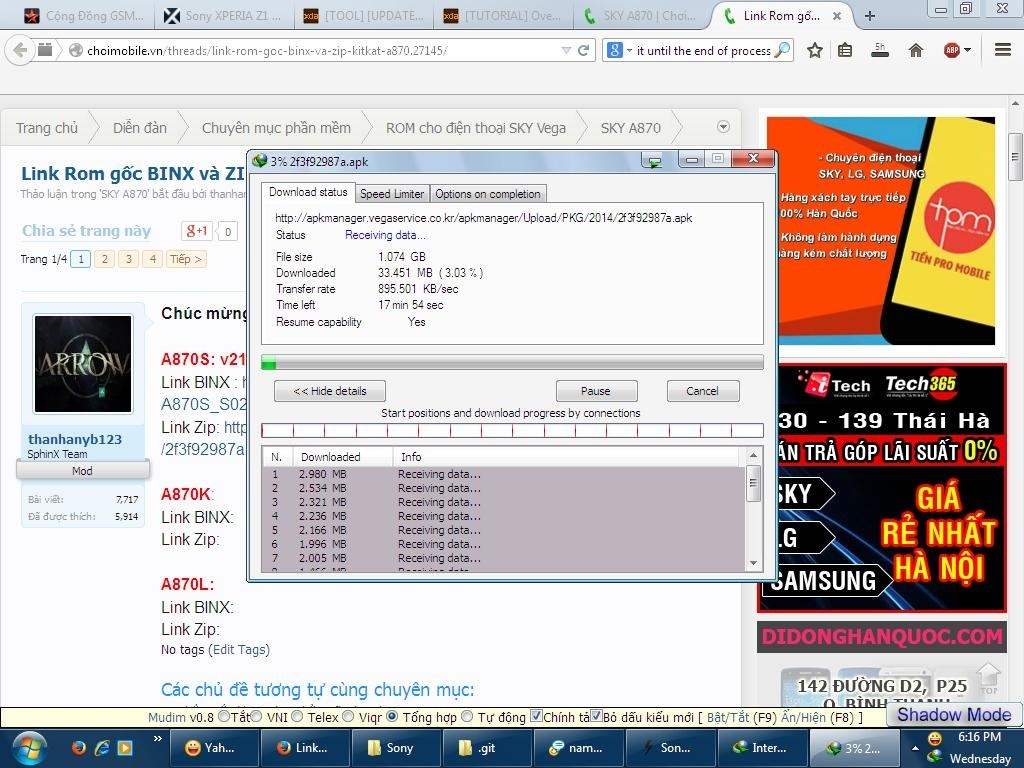Cancel the download
The height and width of the screenshot is (768, 1024).
click(x=703, y=391)
